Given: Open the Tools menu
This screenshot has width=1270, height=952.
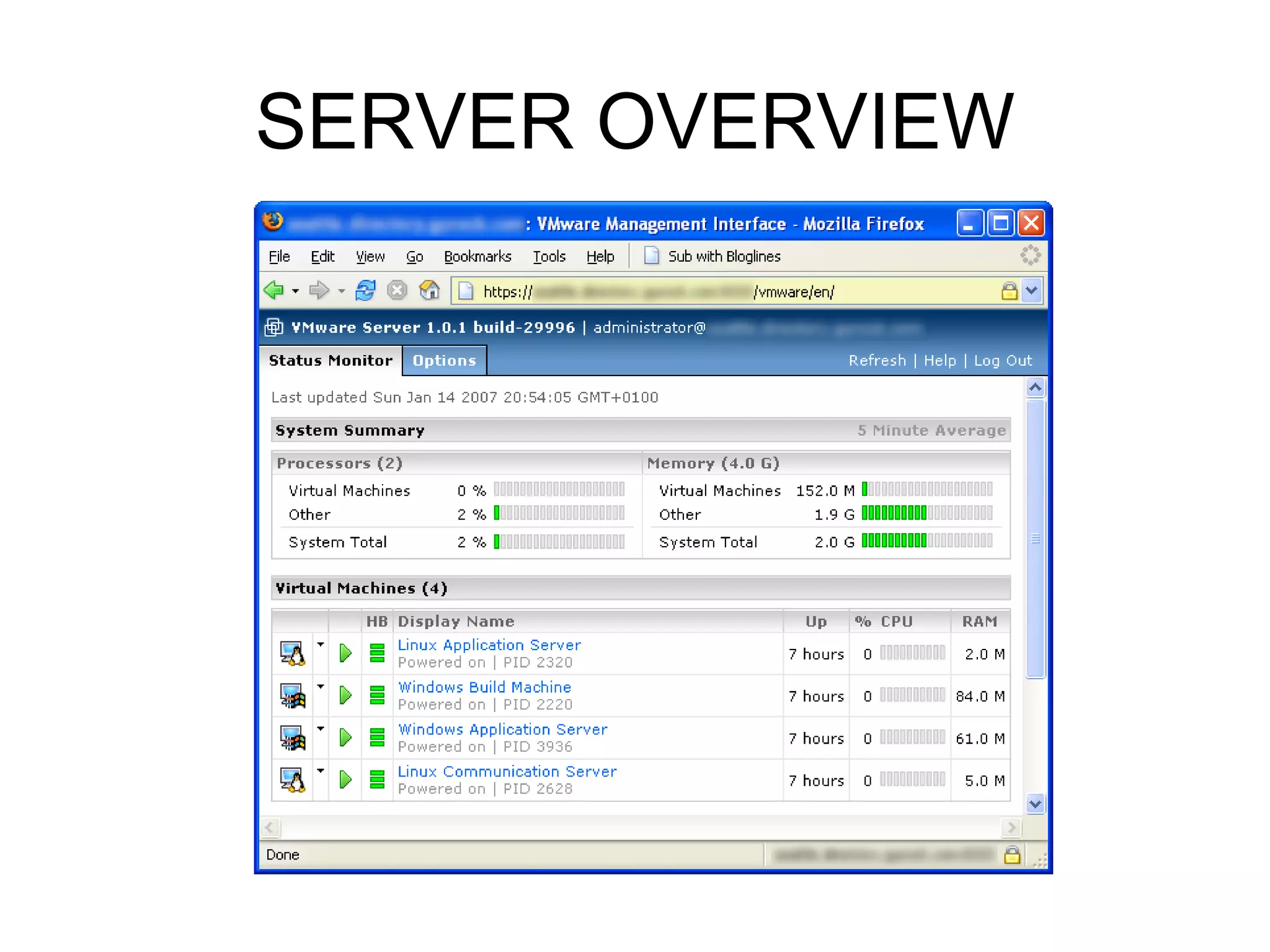Looking at the screenshot, I should tap(549, 257).
